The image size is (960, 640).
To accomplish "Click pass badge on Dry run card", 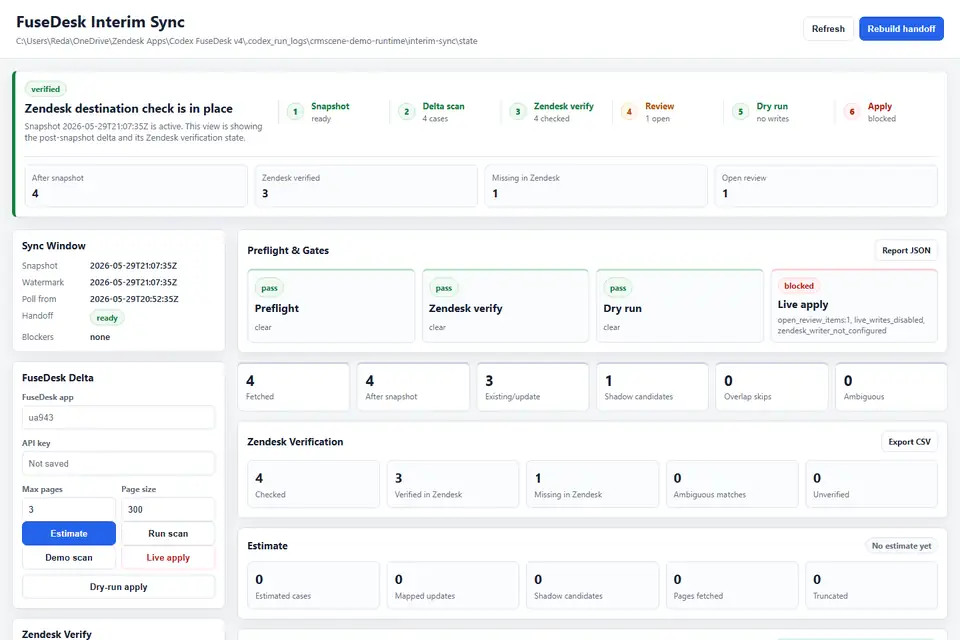I will pyautogui.click(x=618, y=288).
